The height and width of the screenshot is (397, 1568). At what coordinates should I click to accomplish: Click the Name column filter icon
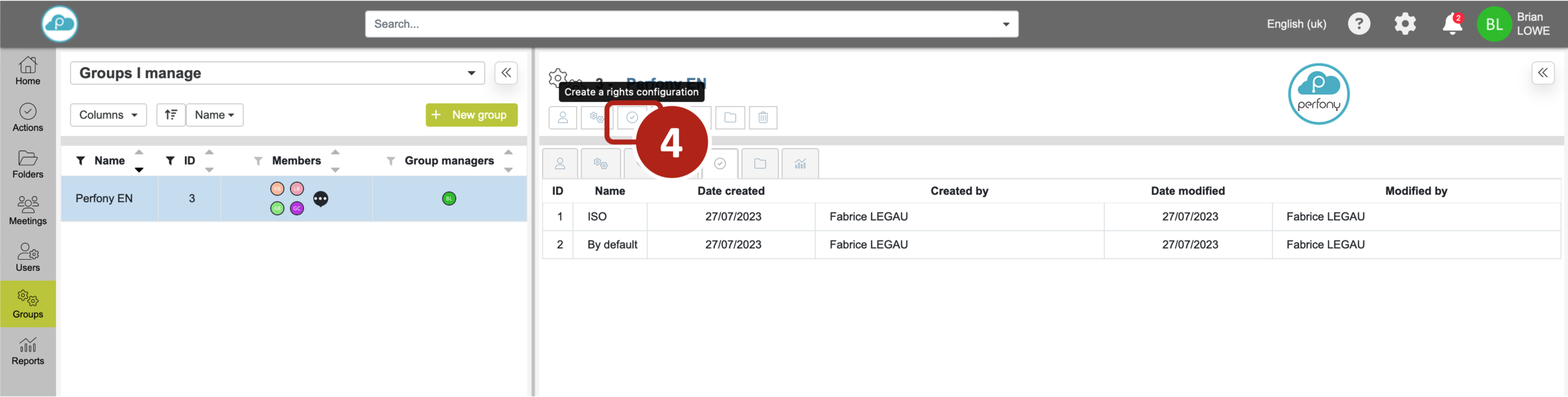point(81,160)
